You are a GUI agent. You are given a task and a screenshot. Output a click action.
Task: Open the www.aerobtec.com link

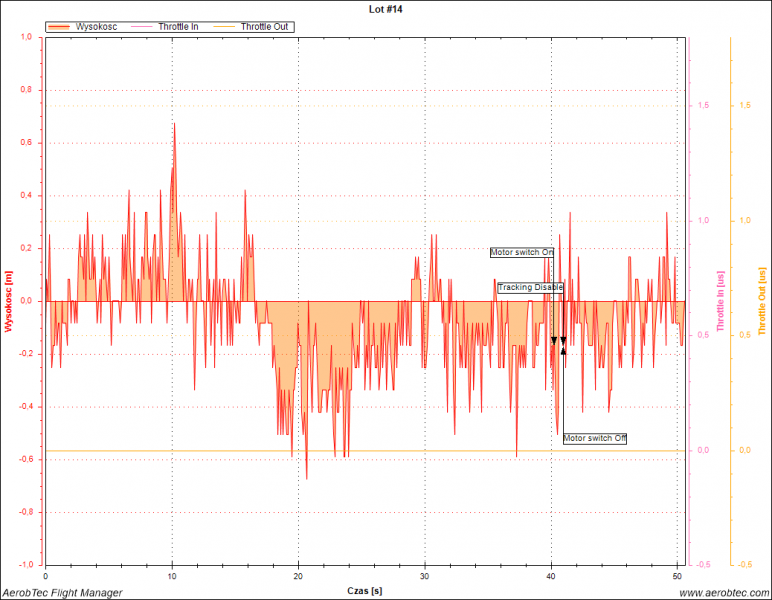point(723,593)
